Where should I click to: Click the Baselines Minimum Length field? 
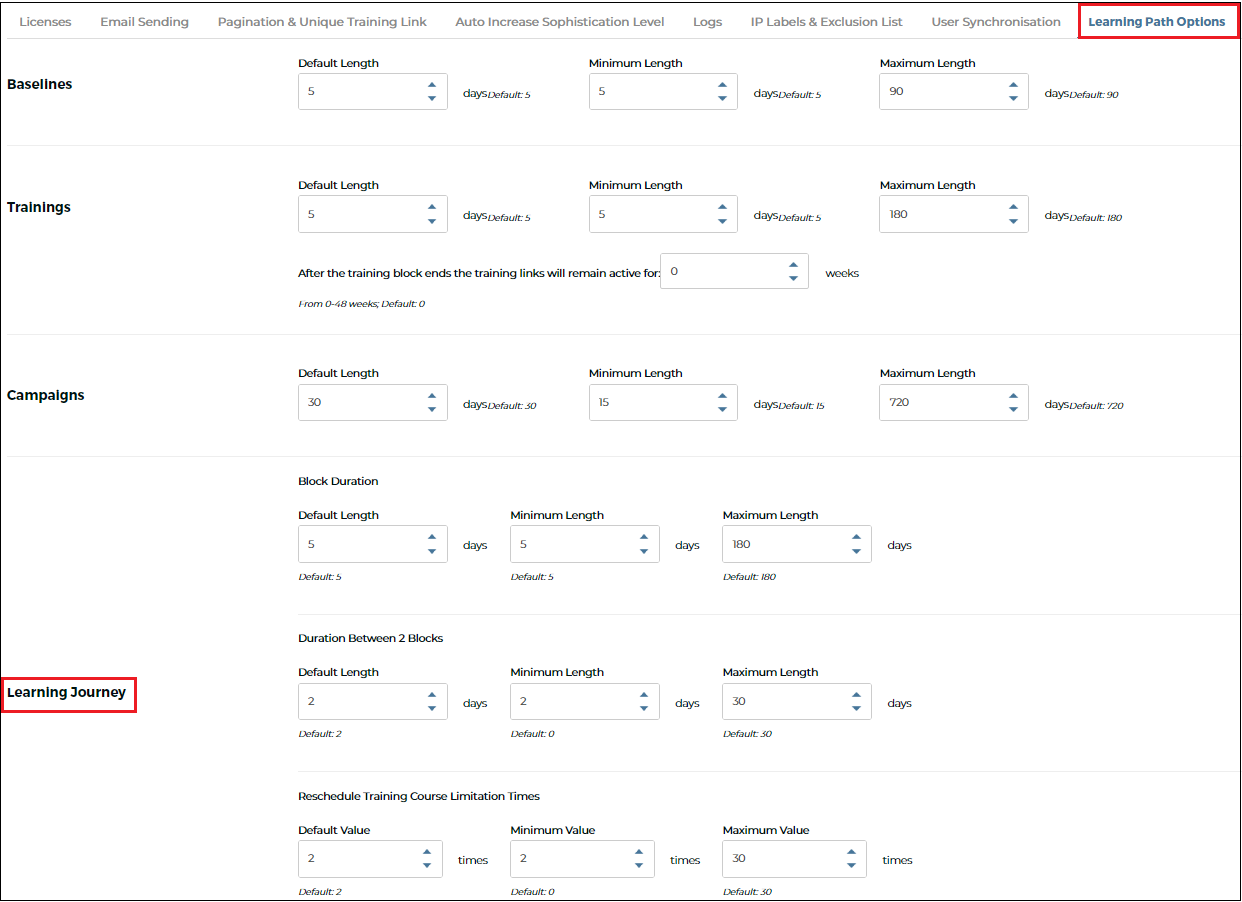[x=663, y=91]
